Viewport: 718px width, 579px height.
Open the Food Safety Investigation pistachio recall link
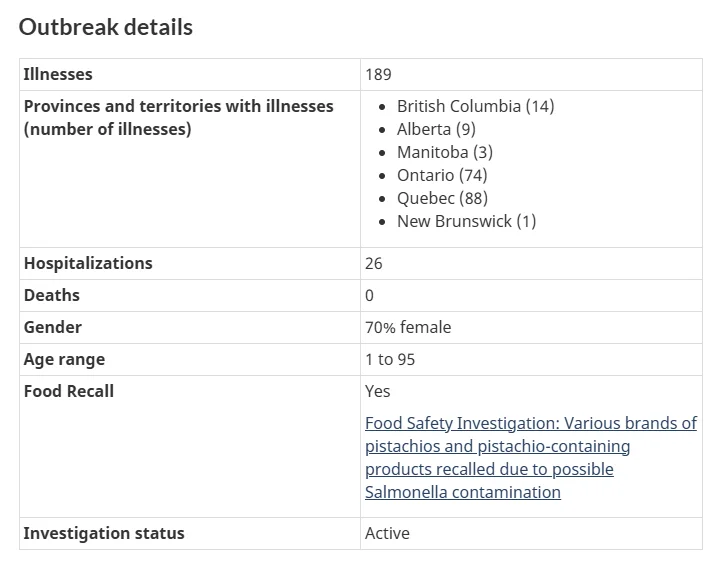click(x=531, y=458)
